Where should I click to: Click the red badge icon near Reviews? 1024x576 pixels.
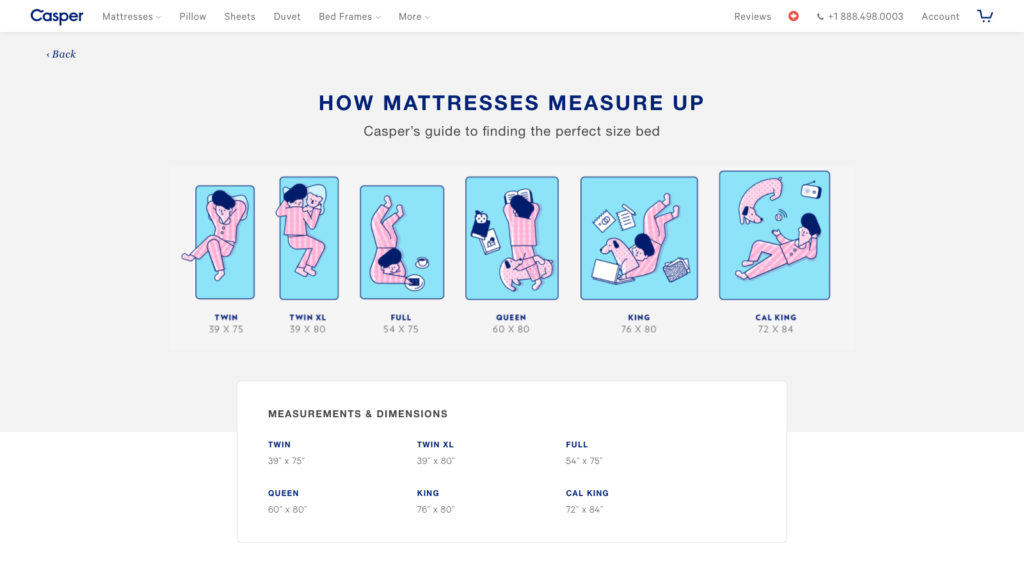(793, 16)
